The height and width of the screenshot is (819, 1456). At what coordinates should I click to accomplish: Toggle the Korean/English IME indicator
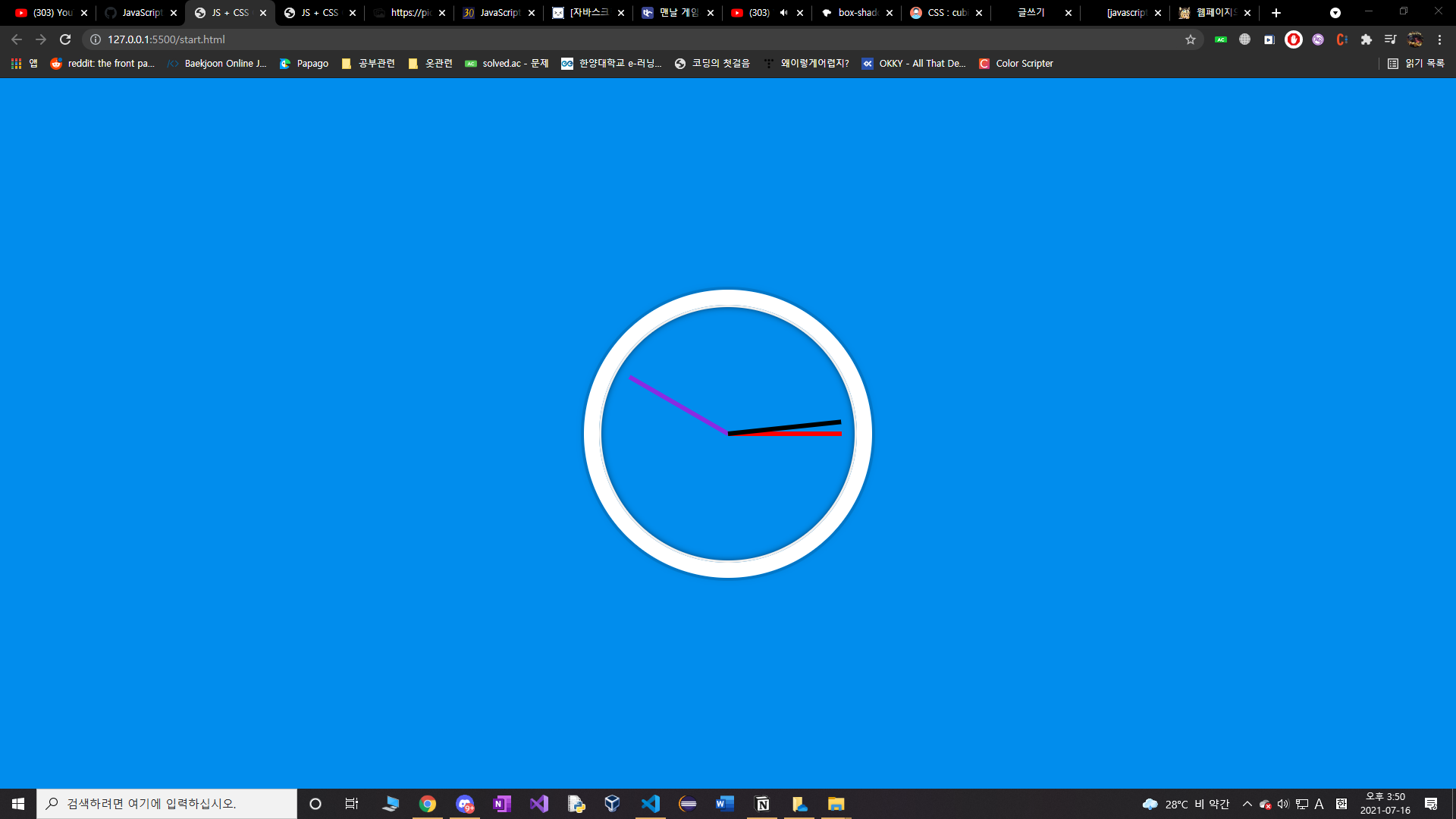(1319, 804)
